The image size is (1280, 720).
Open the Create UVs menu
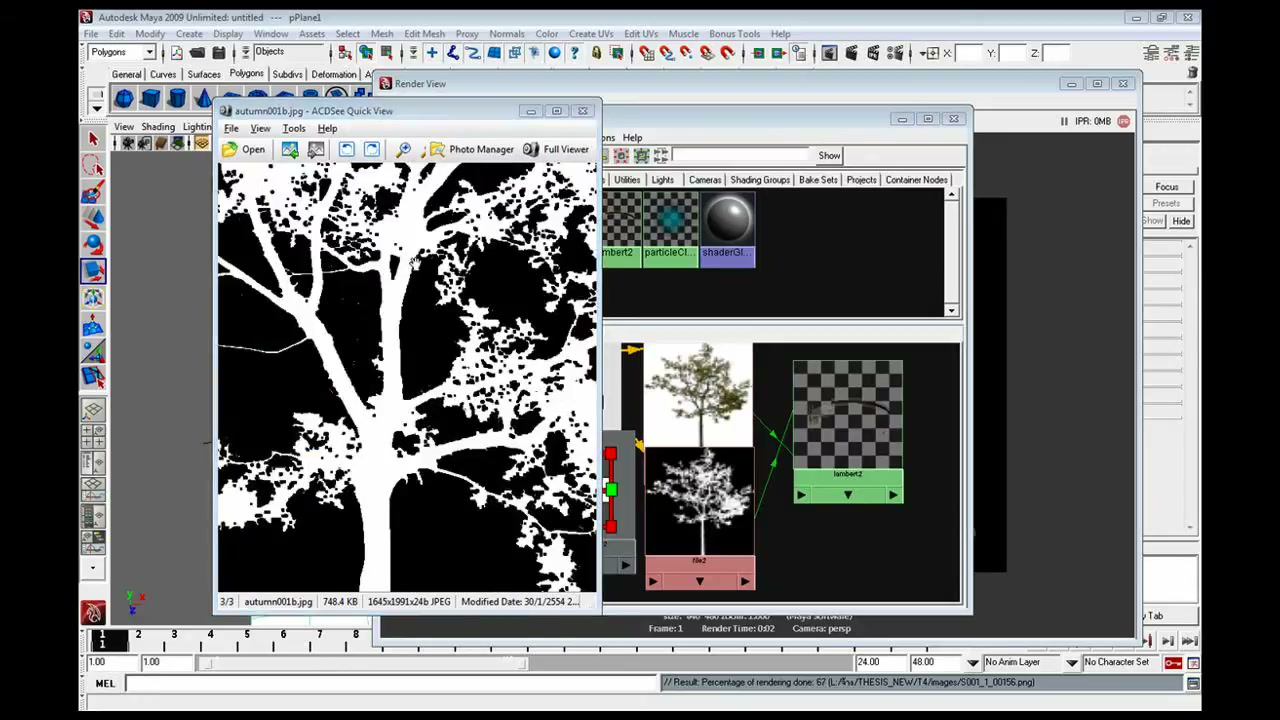pyautogui.click(x=591, y=34)
